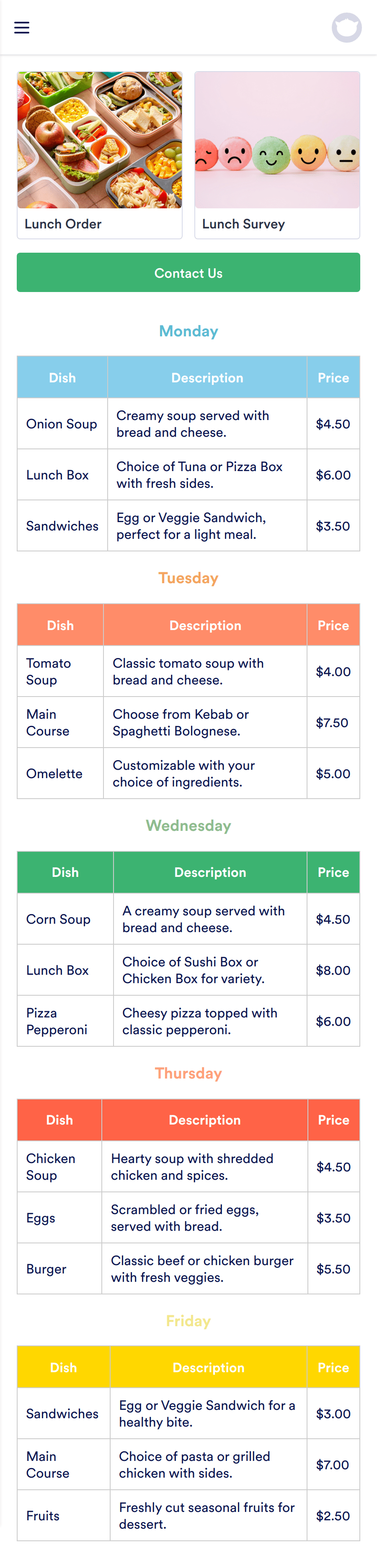Click the Tuesday heading

[x=188, y=578]
